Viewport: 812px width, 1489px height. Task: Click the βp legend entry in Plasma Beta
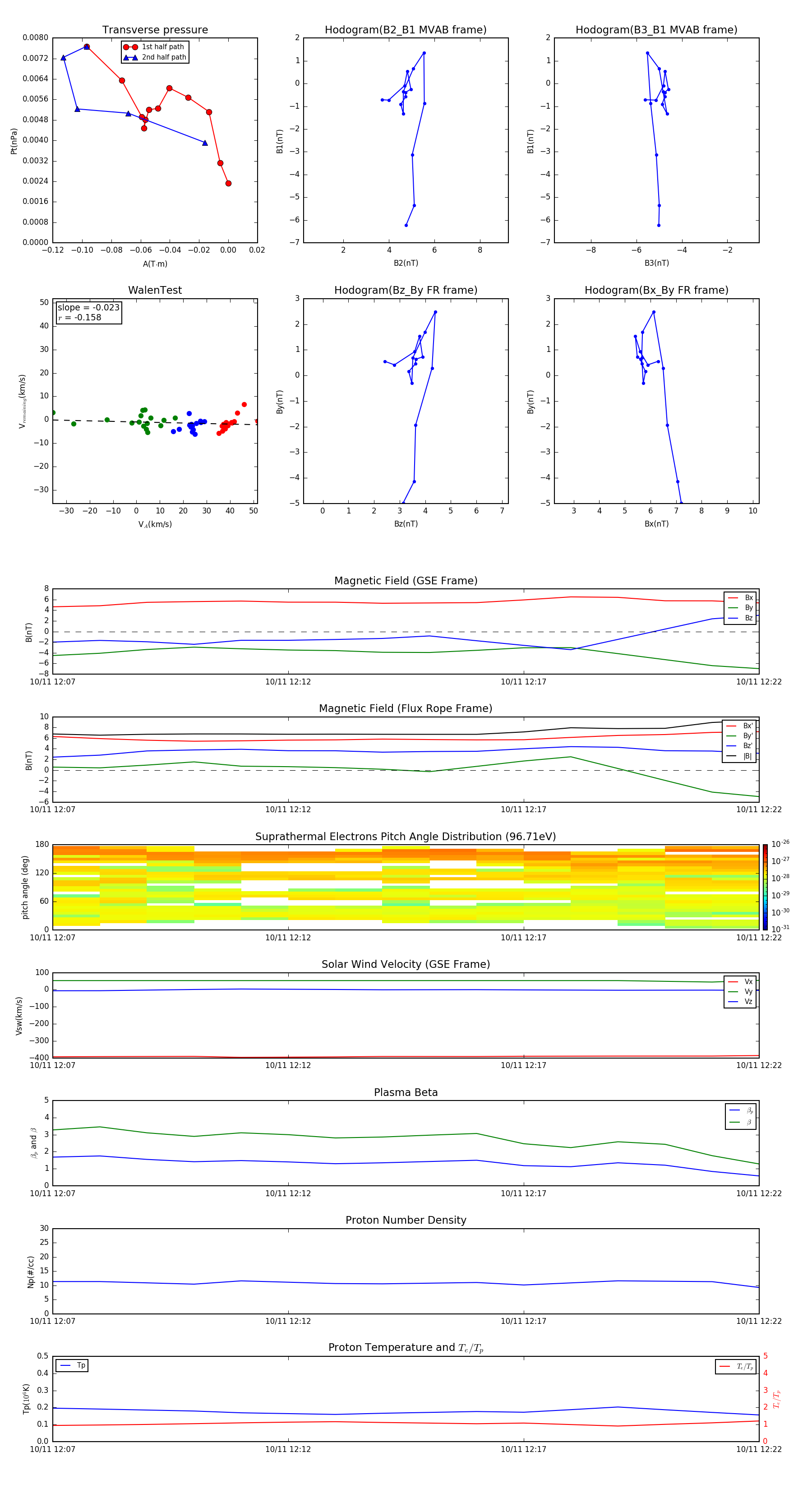[741, 1110]
